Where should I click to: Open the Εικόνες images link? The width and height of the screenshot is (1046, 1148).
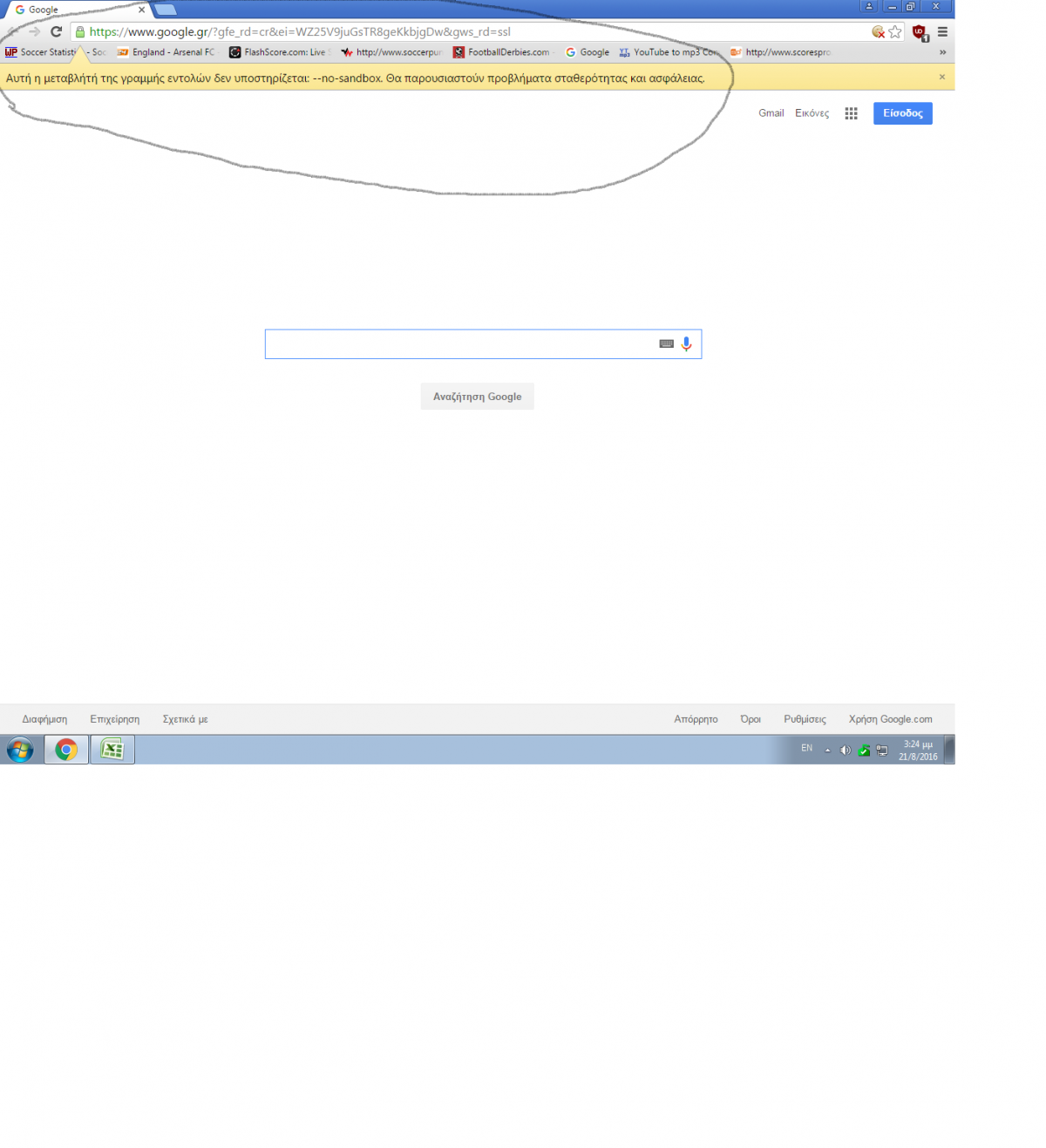click(x=812, y=113)
